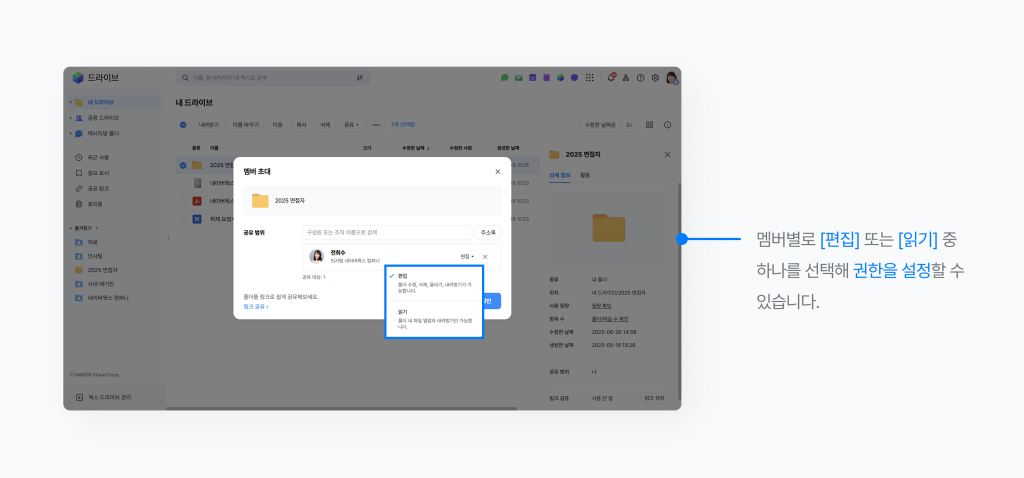Check the PDF file row checkbox

point(182,201)
